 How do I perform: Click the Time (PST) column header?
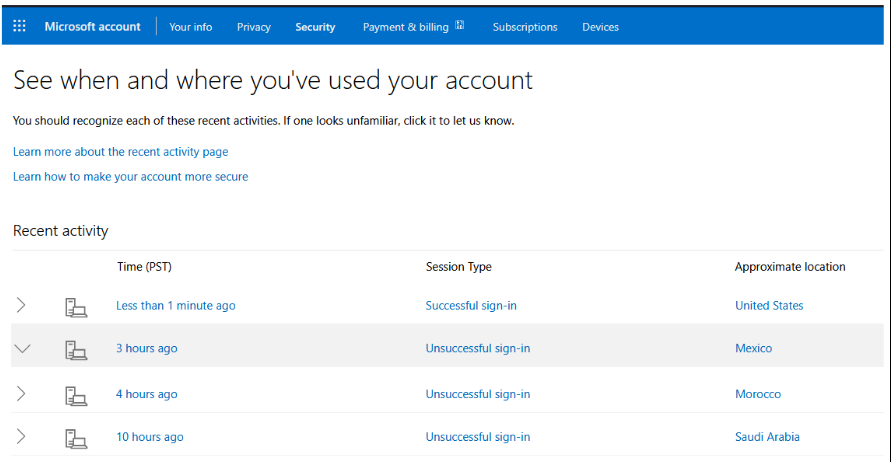pyautogui.click(x=144, y=267)
